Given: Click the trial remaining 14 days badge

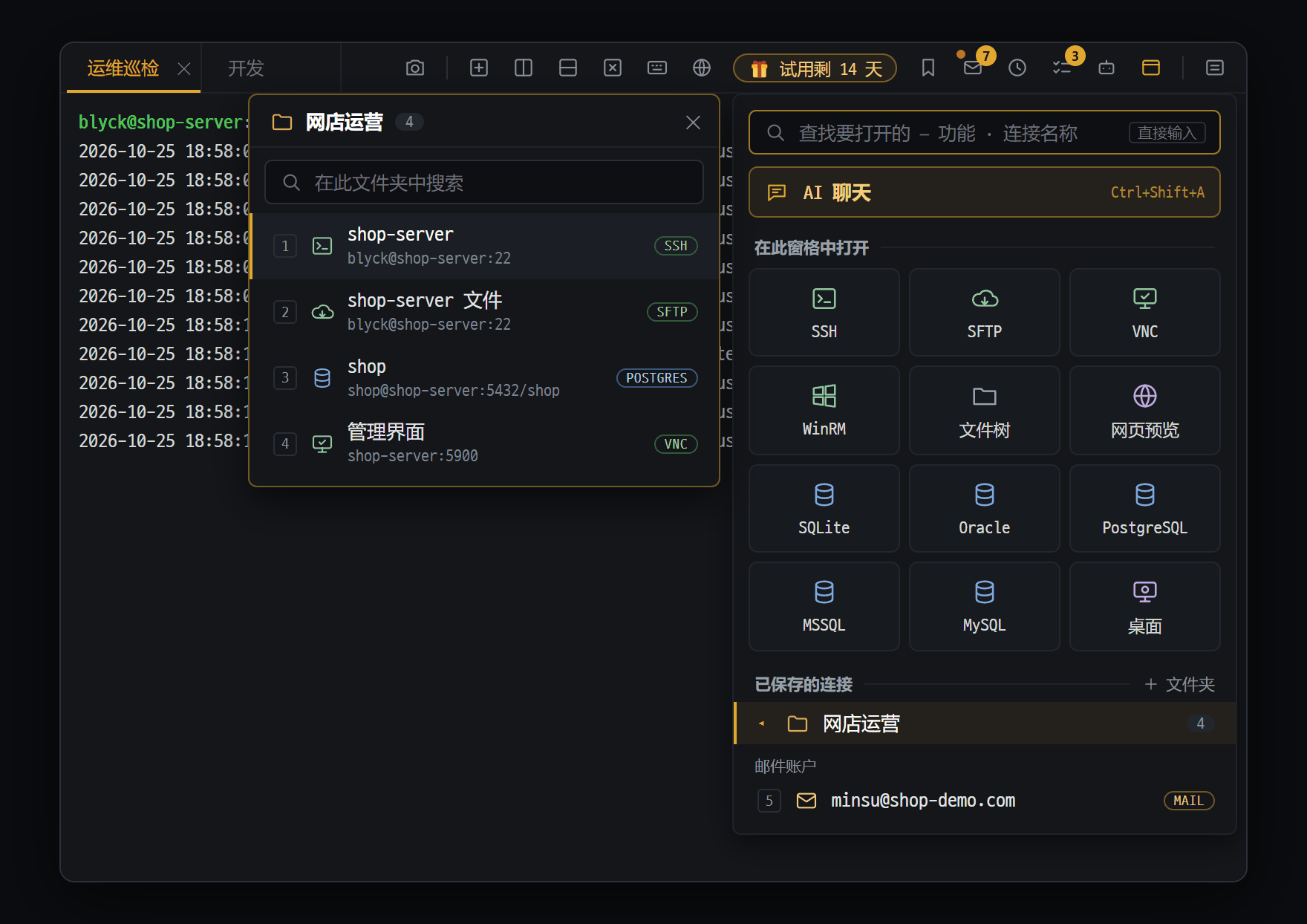Looking at the screenshot, I should 815,68.
